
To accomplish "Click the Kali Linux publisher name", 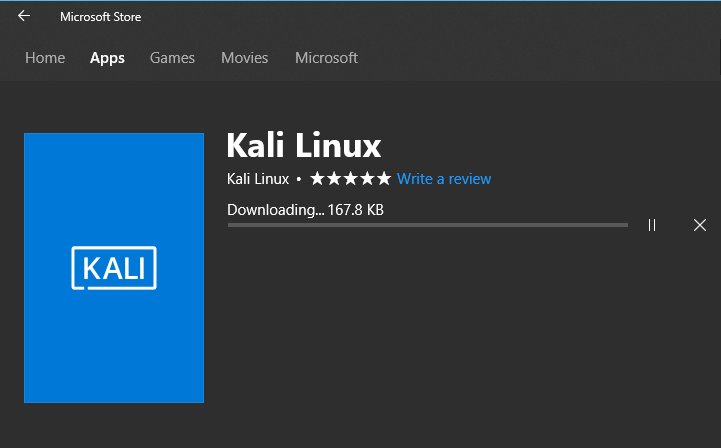I will (258, 179).
